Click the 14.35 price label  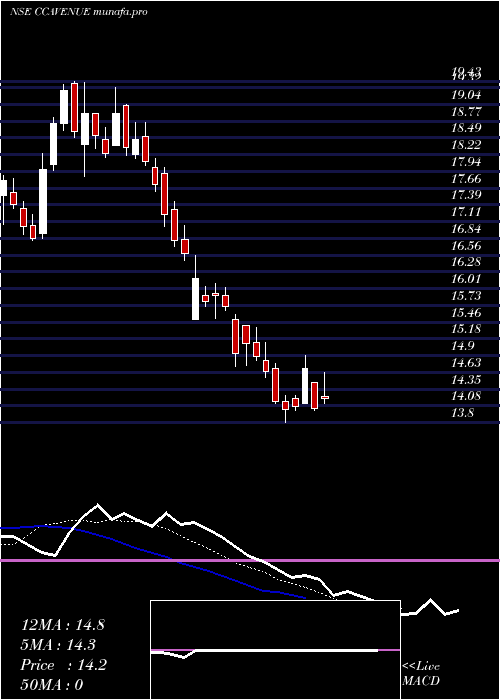(467, 379)
